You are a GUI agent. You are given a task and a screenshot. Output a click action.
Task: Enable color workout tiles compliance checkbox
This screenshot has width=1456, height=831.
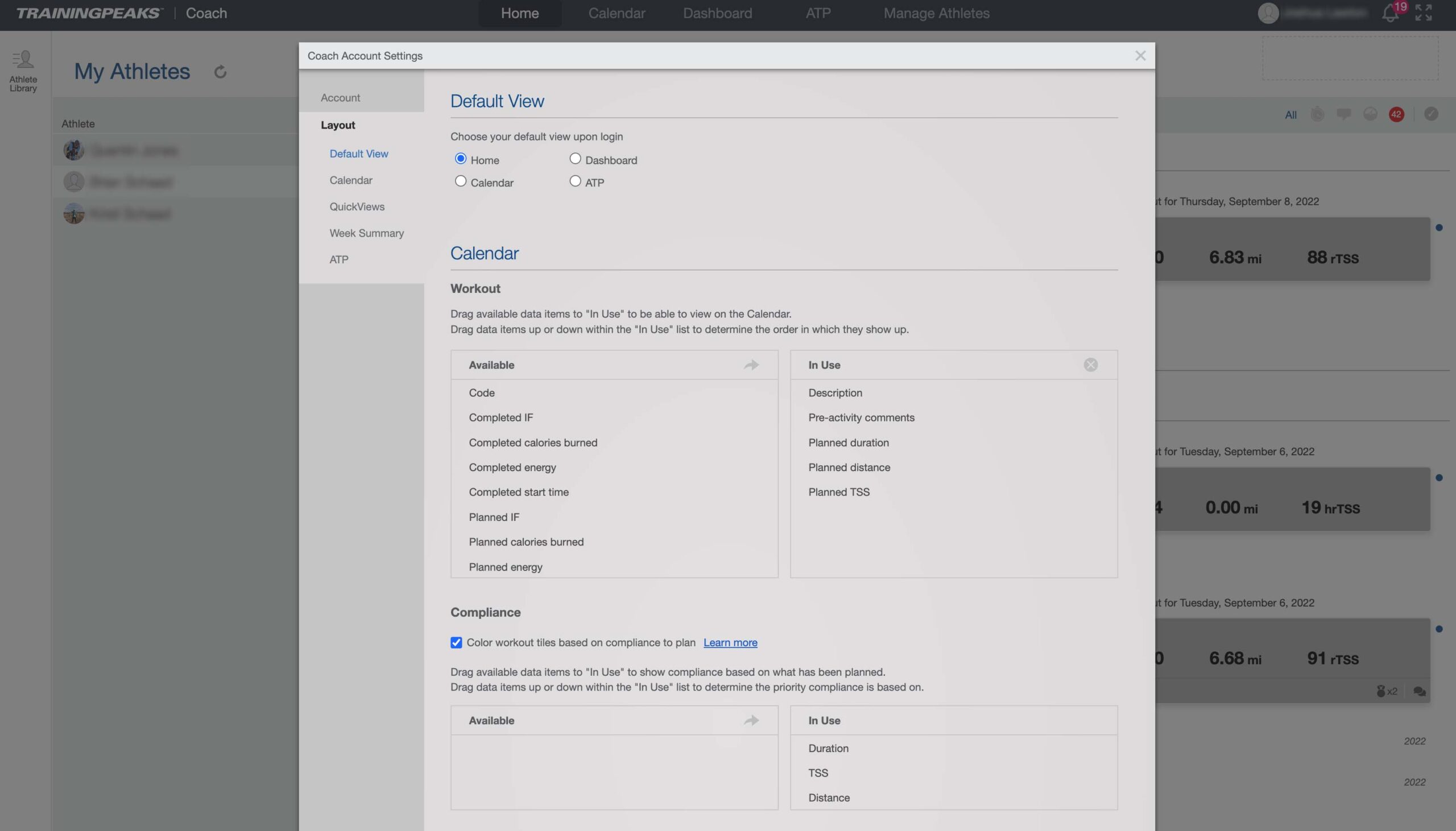[456, 643]
